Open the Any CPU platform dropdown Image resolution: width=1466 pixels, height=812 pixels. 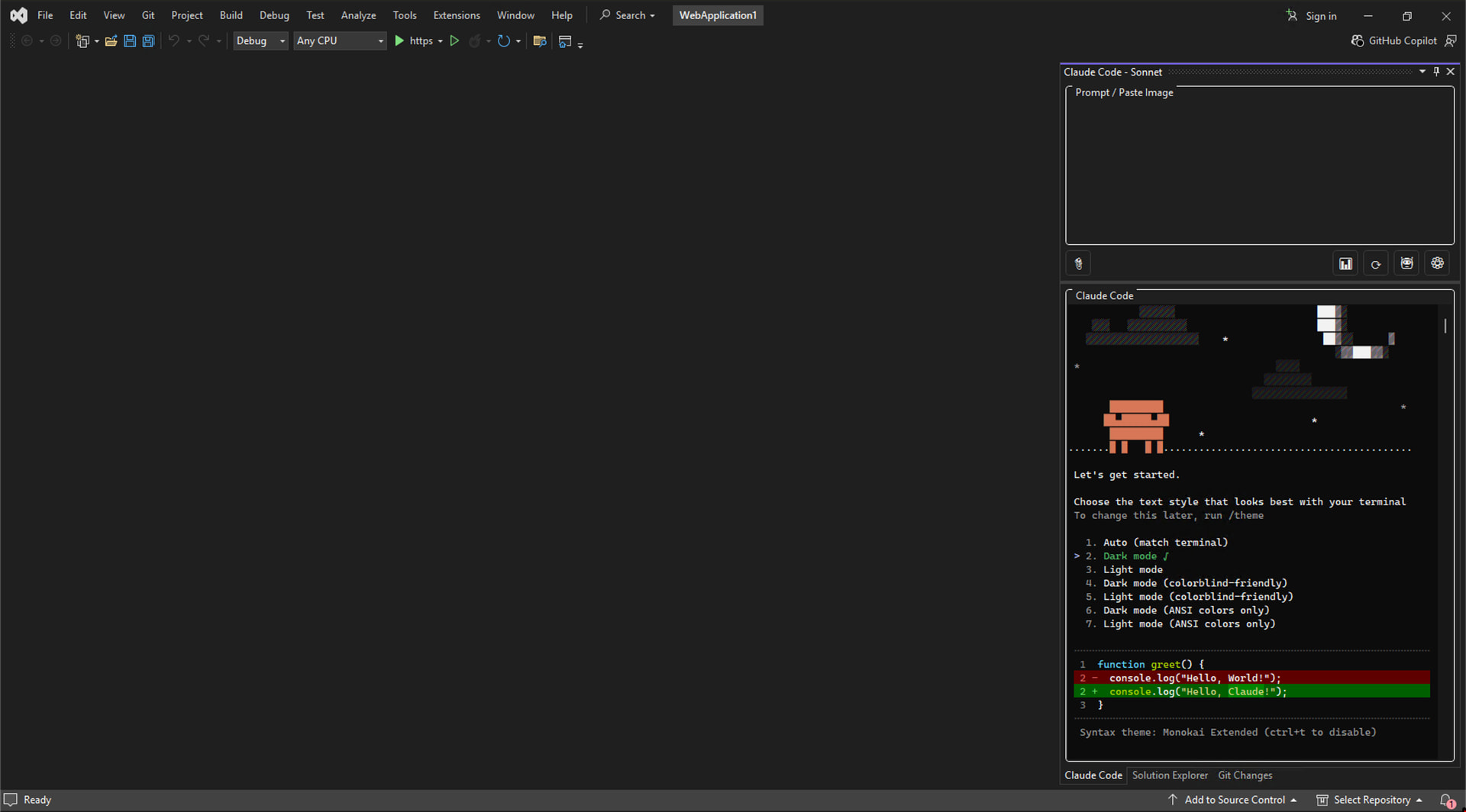(340, 41)
